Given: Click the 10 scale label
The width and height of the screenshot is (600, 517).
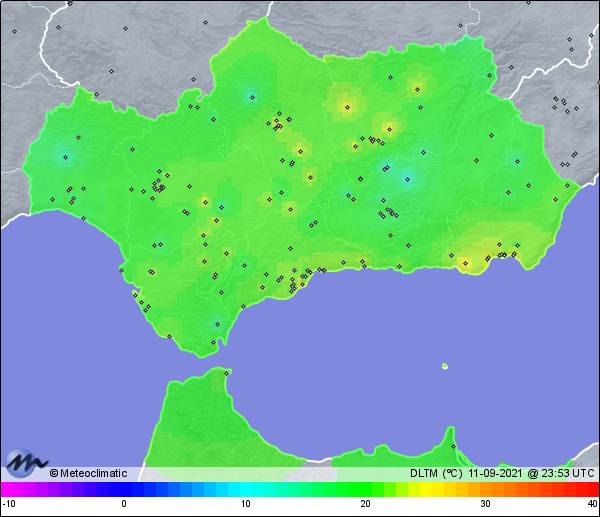Looking at the screenshot, I should point(246,504).
